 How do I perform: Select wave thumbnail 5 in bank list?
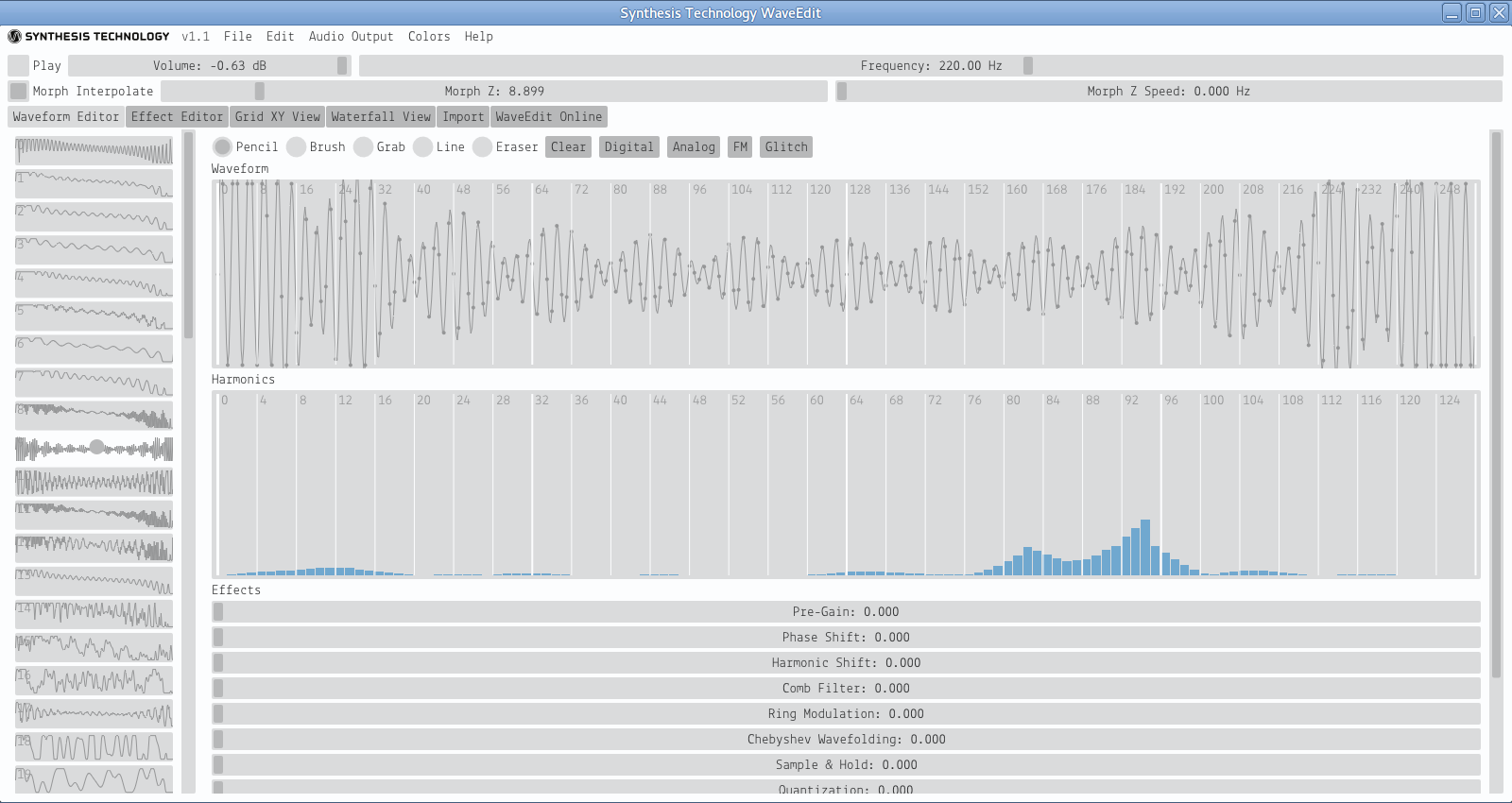[94, 316]
